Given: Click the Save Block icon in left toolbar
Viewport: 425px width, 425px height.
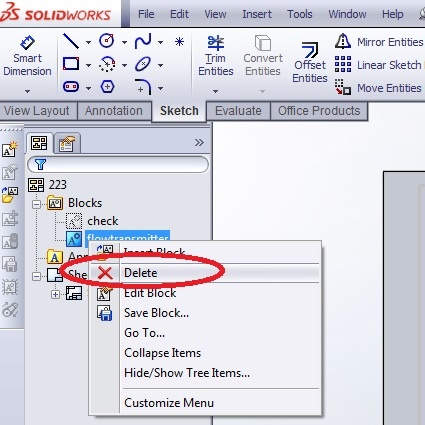Looking at the screenshot, I should click(x=10, y=264).
